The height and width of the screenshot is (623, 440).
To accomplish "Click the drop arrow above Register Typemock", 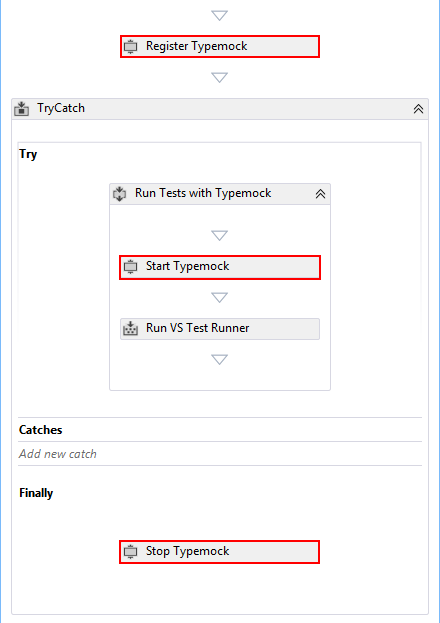I will pos(219,15).
